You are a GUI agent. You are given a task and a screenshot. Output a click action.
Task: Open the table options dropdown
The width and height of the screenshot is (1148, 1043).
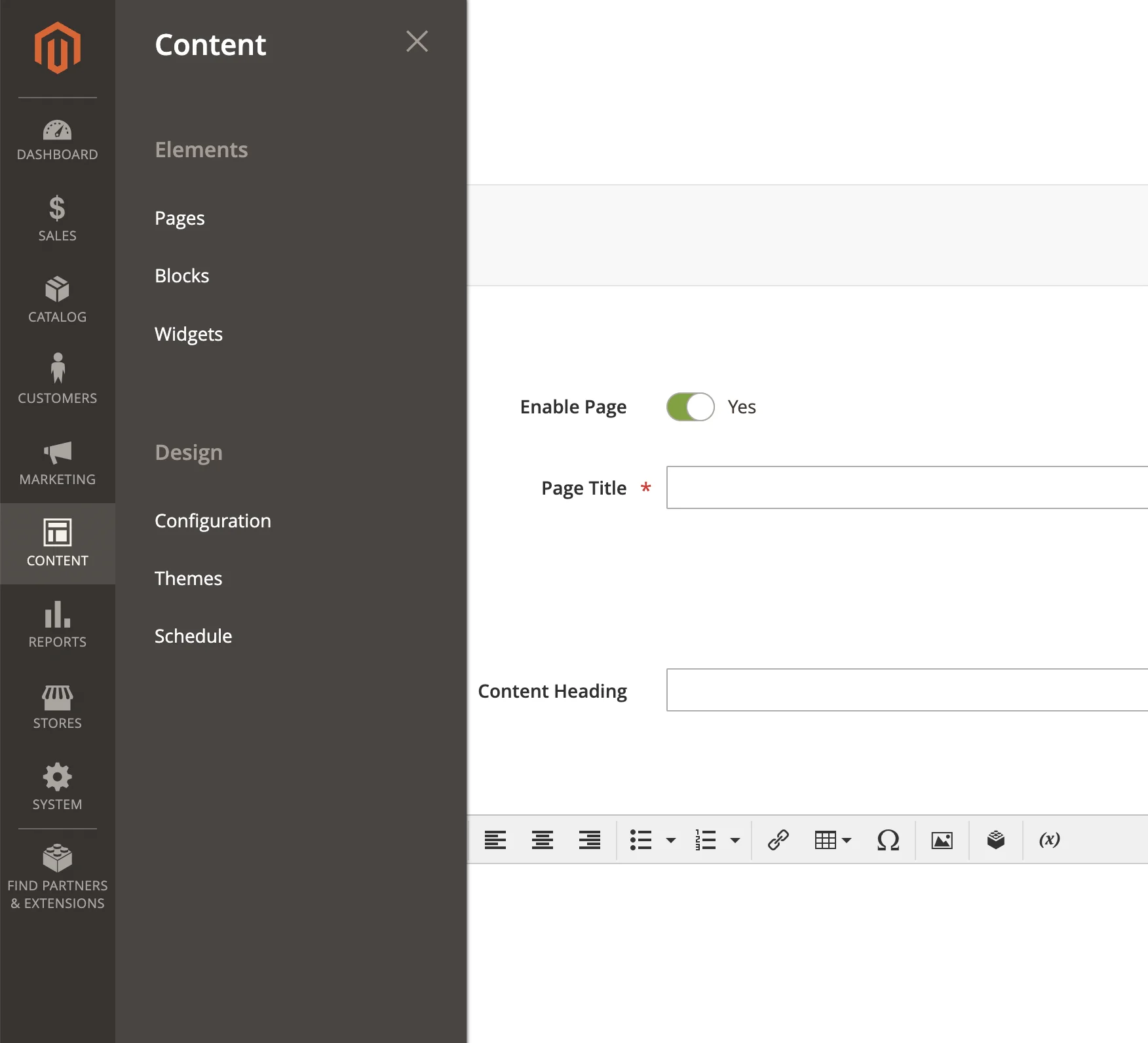coord(847,840)
